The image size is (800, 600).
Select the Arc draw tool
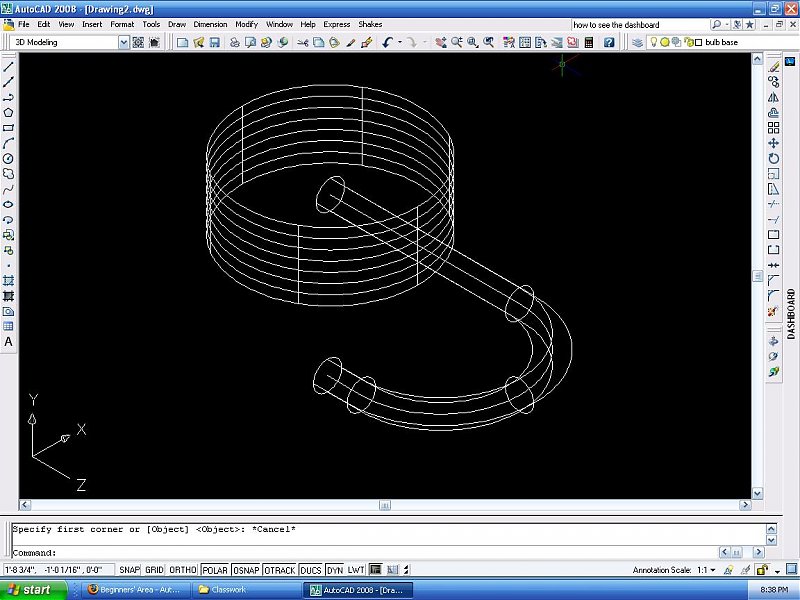[8, 143]
